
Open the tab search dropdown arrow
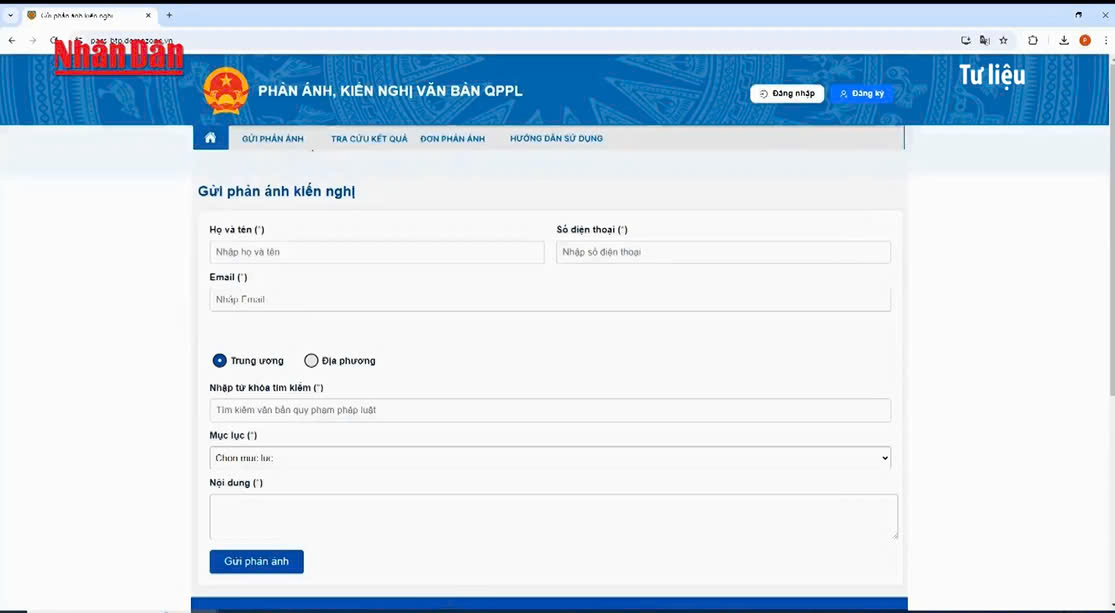tap(11, 15)
